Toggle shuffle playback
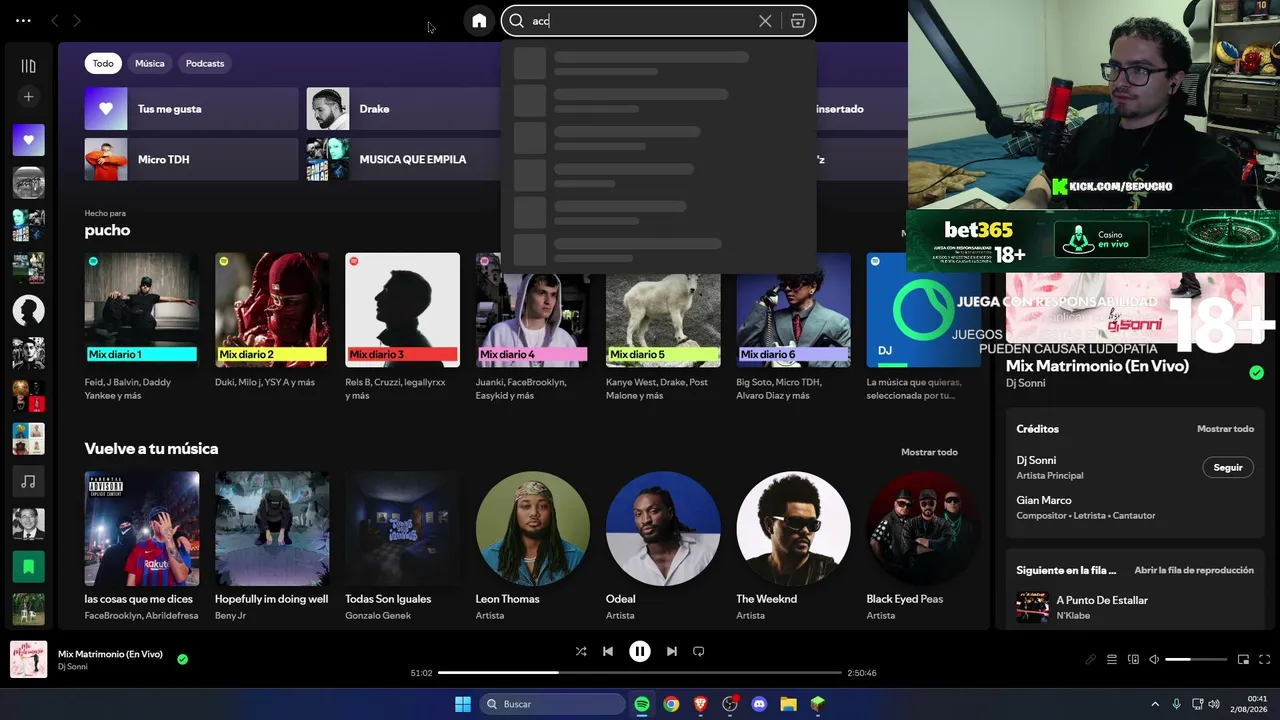 click(581, 651)
